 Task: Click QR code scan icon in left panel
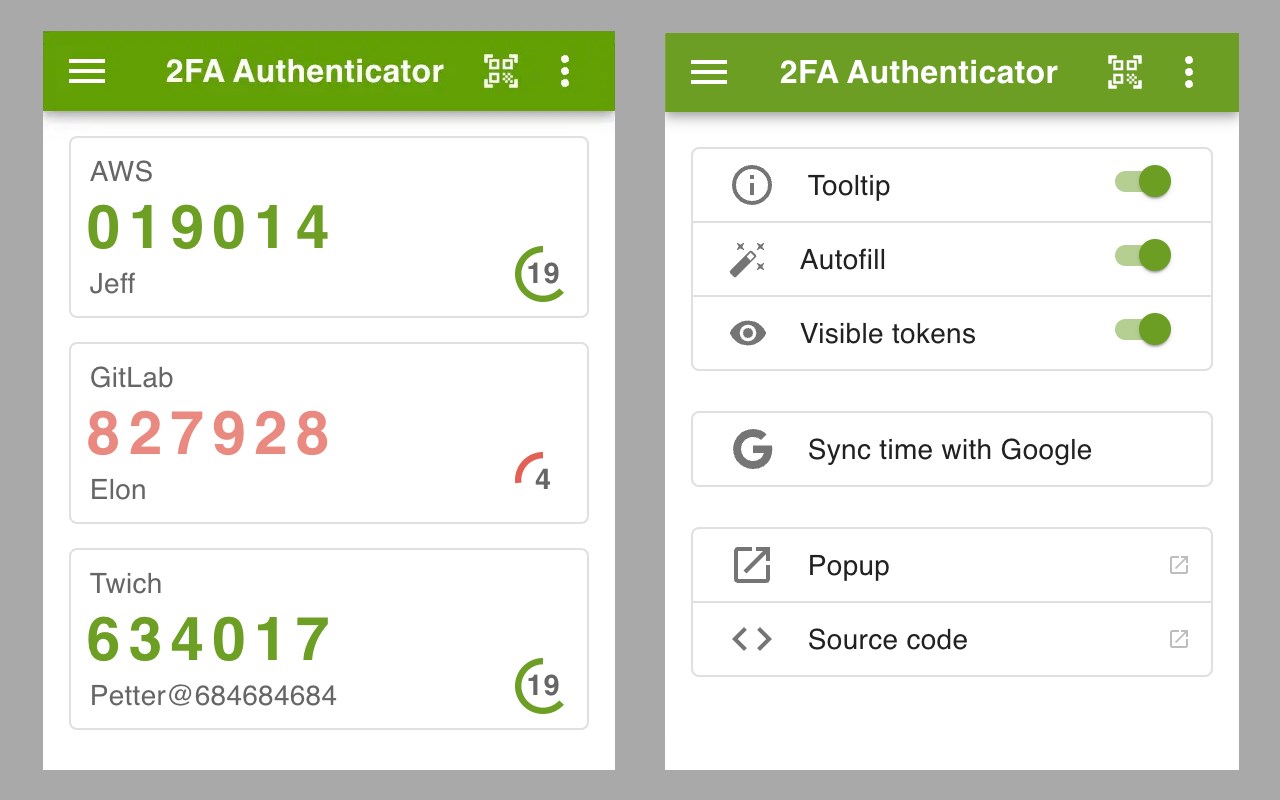click(501, 71)
